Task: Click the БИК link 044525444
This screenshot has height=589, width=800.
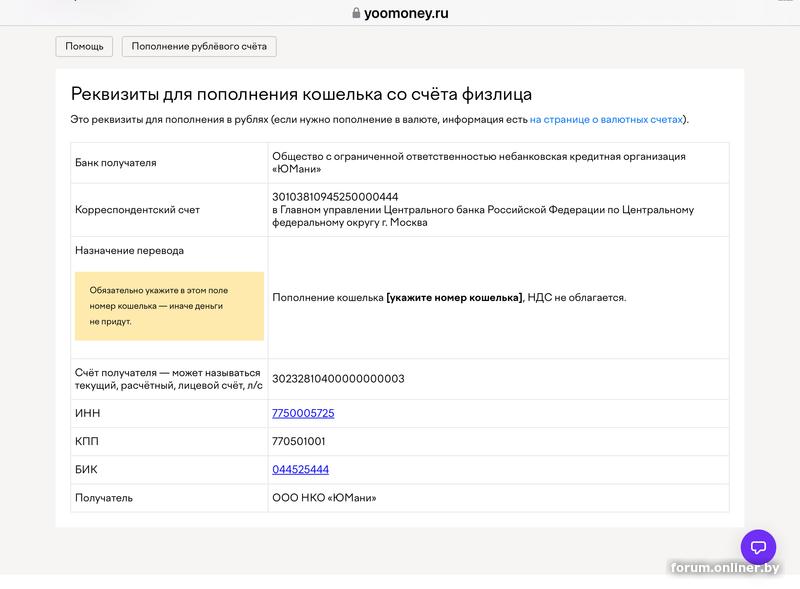Action: tap(301, 470)
